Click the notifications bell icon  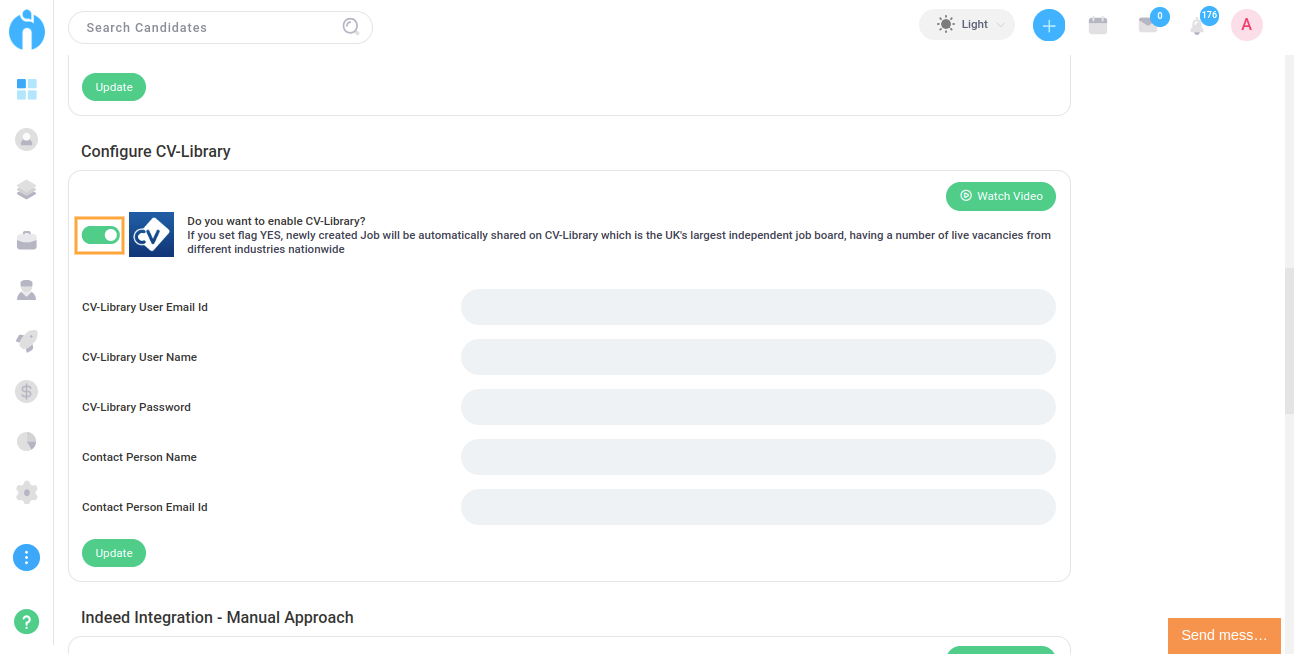(x=1197, y=26)
